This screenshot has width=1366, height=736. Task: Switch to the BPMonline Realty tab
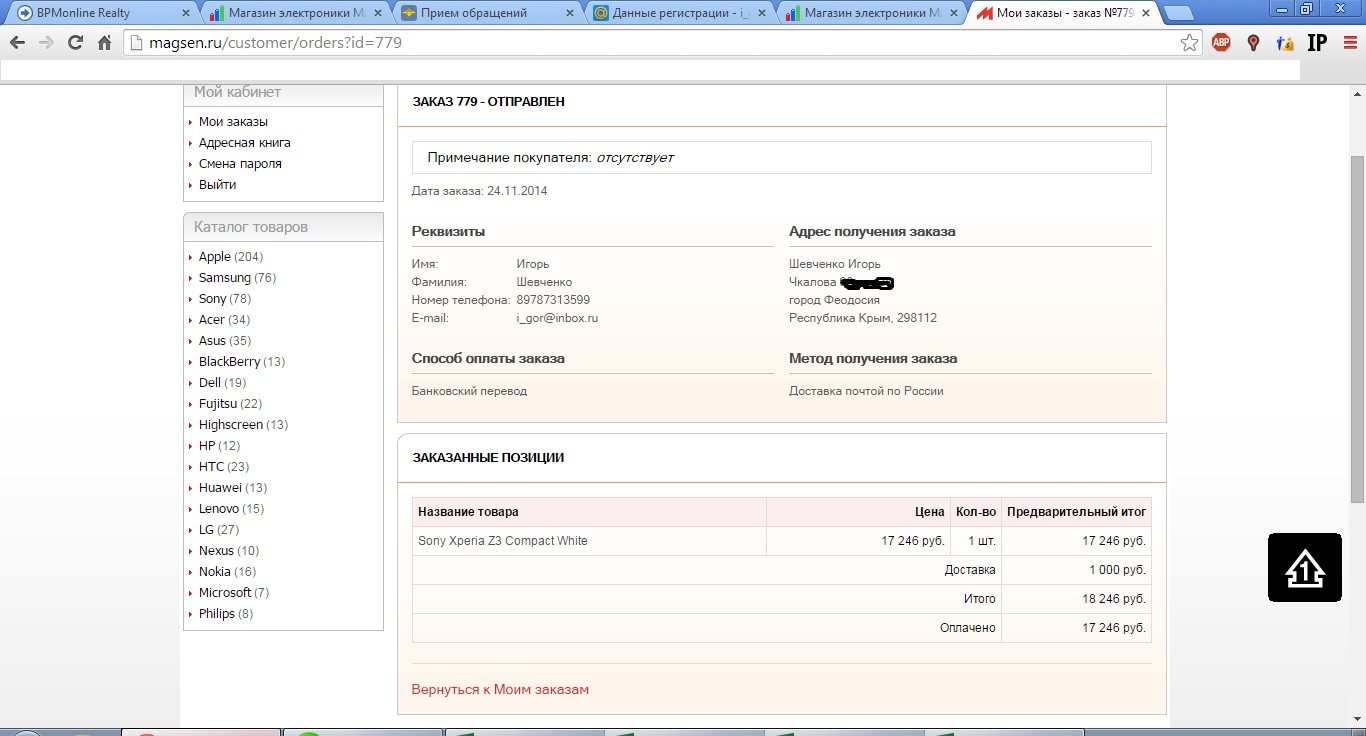(98, 13)
